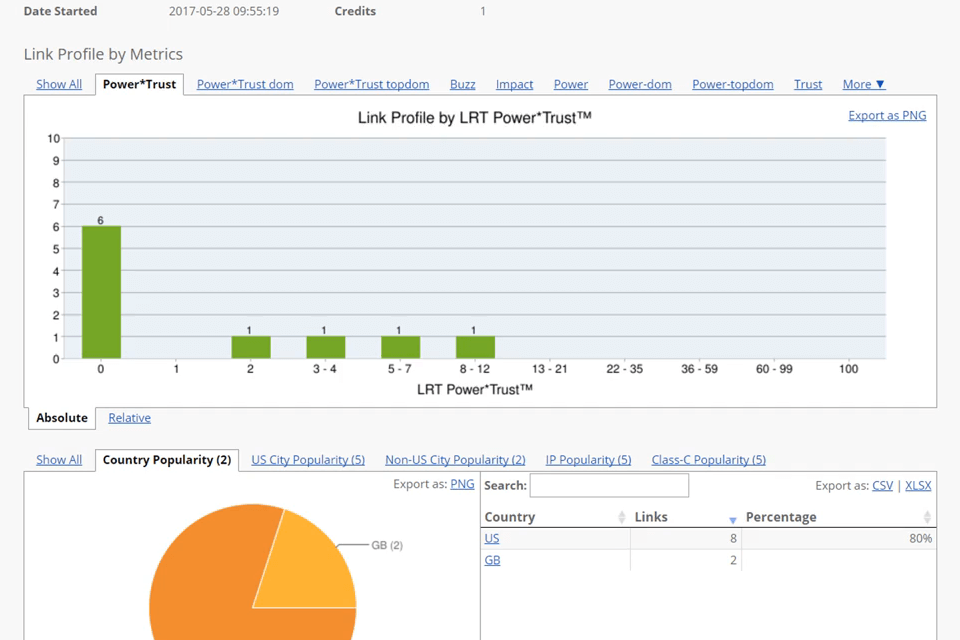This screenshot has height=640, width=960.
Task: Click the country Search input field
Action: click(x=609, y=485)
